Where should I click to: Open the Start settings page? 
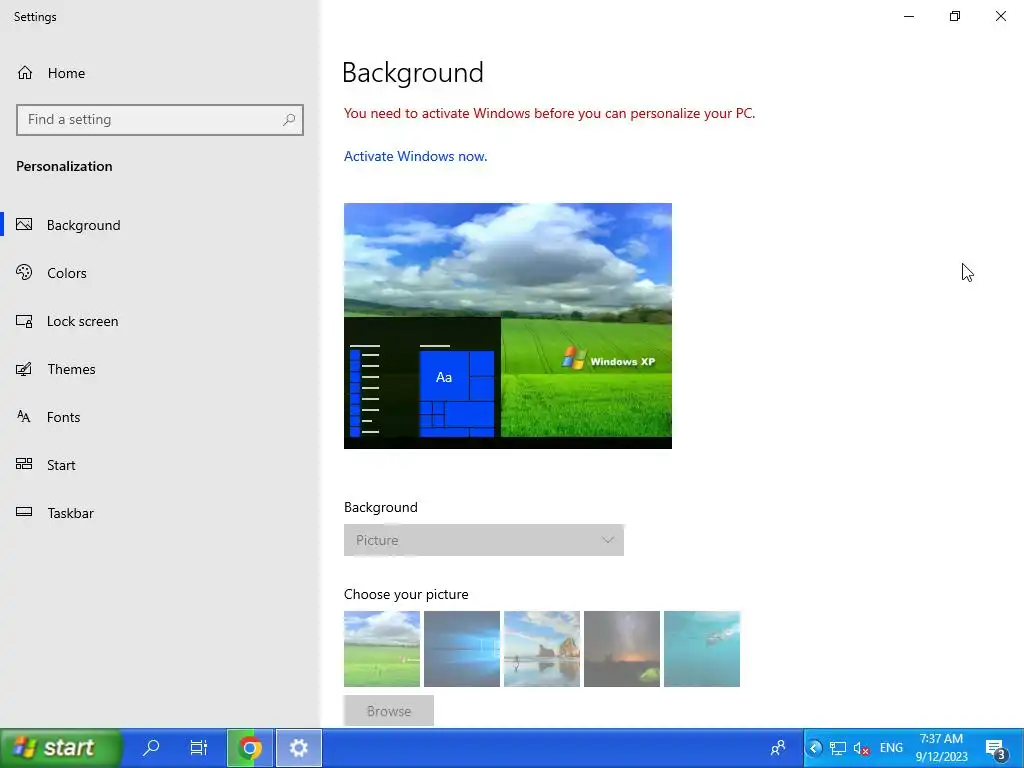click(x=160, y=465)
